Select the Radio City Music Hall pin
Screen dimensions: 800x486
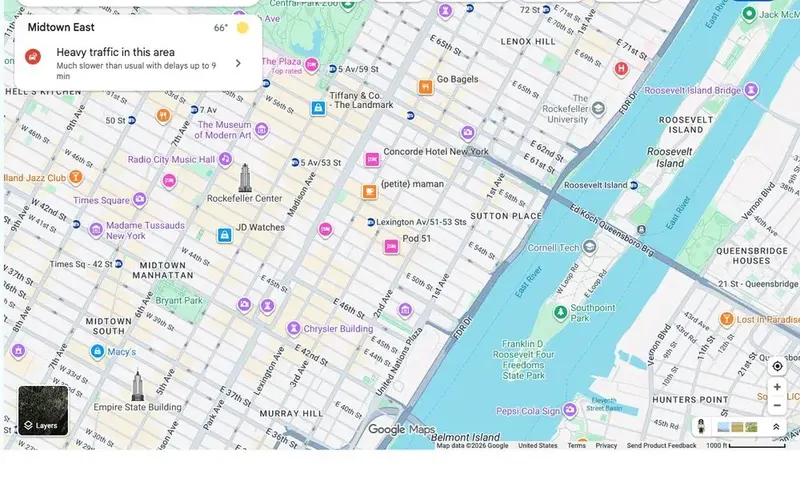pos(225,159)
